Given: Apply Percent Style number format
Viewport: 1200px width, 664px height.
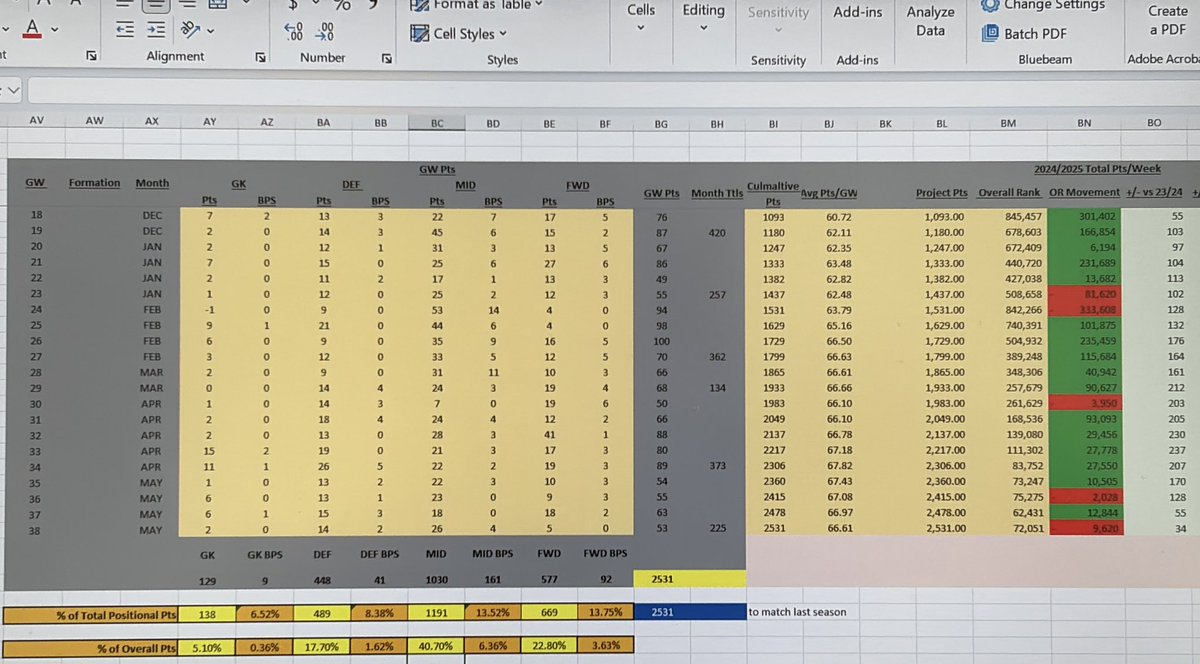Looking at the screenshot, I should click(342, 5).
